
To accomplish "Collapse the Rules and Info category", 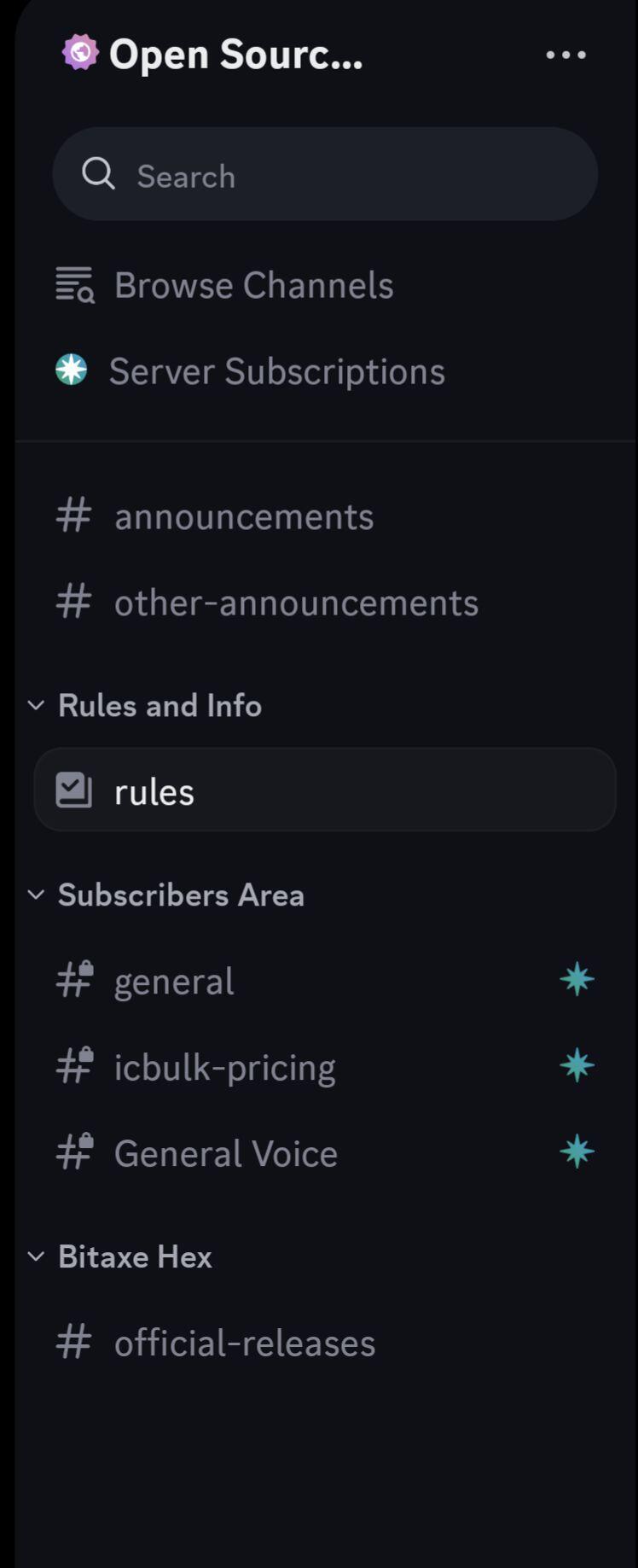I will coord(145,706).
